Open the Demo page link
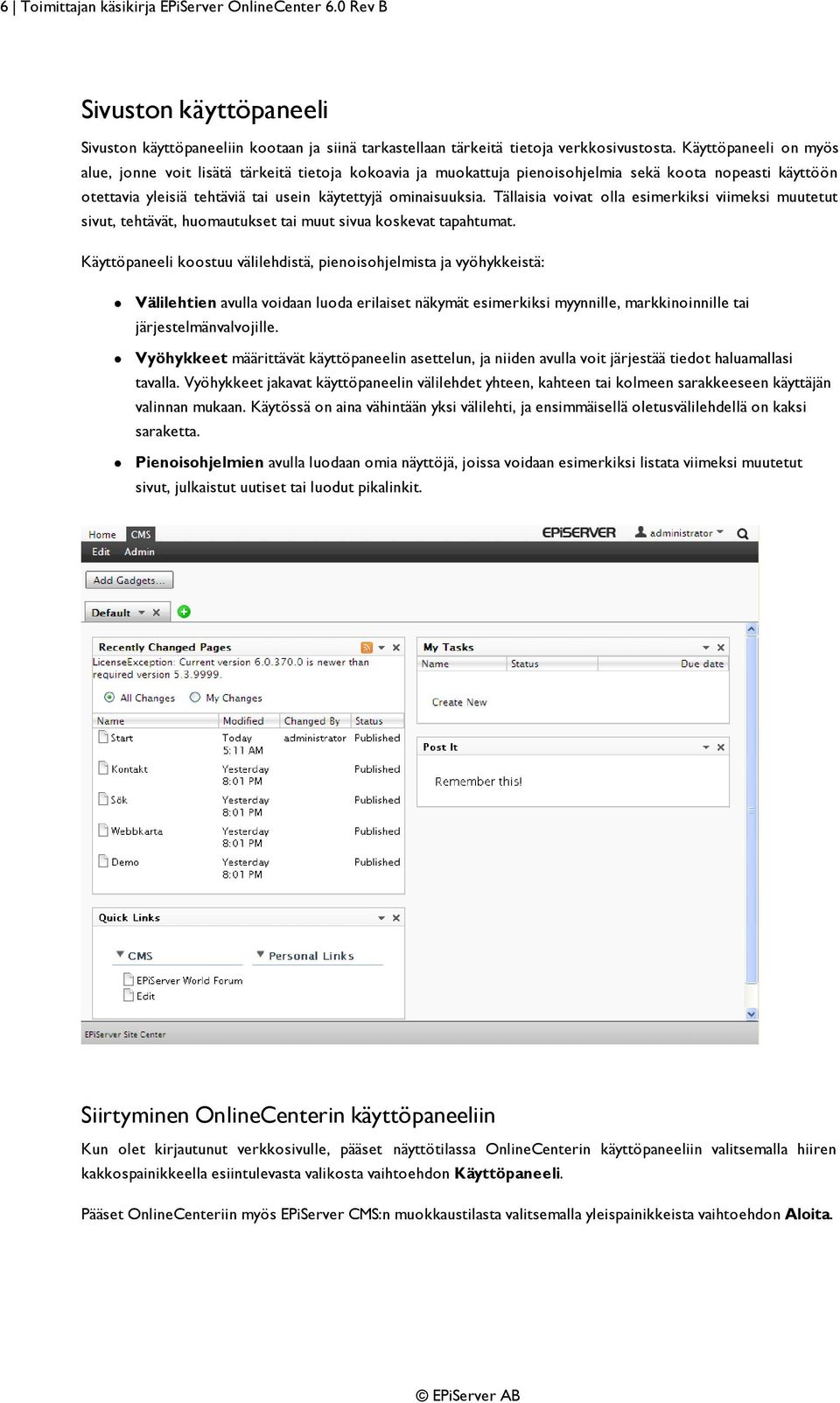Viewport: 840px width, 1403px height. pyautogui.click(x=125, y=861)
